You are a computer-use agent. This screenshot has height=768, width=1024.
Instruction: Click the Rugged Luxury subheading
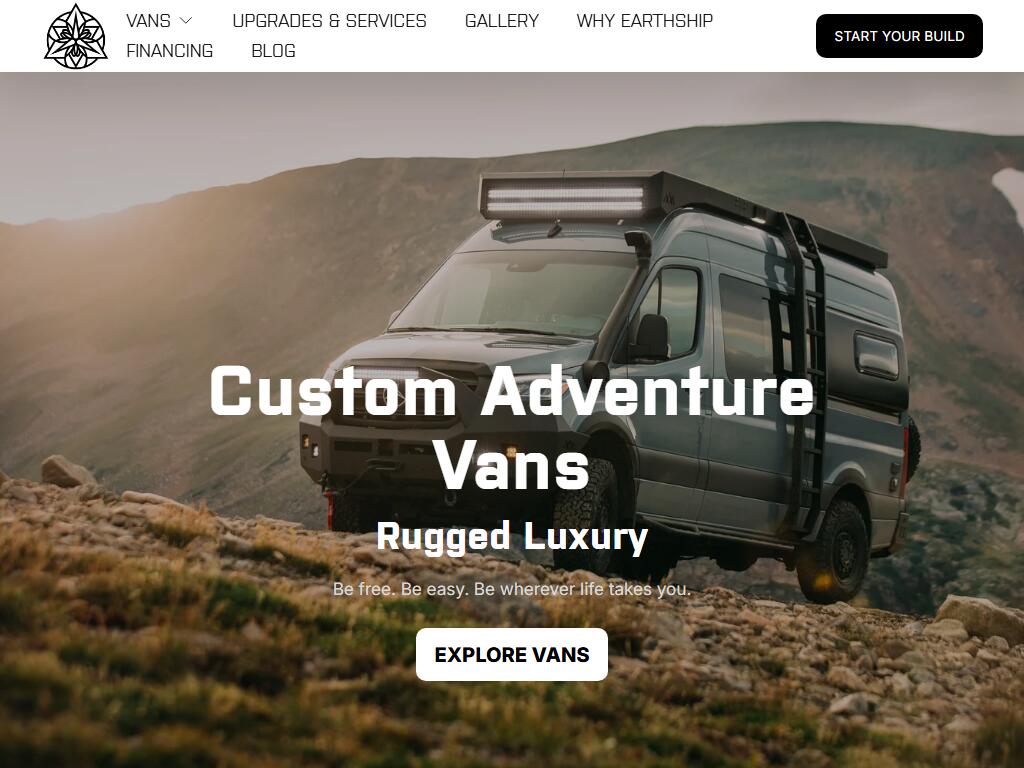pyautogui.click(x=512, y=537)
